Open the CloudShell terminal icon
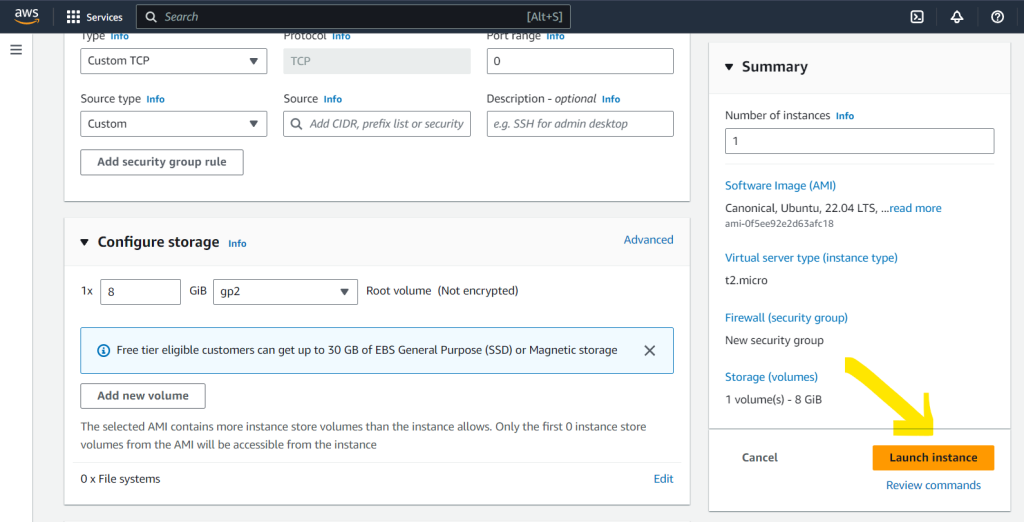 coord(916,17)
